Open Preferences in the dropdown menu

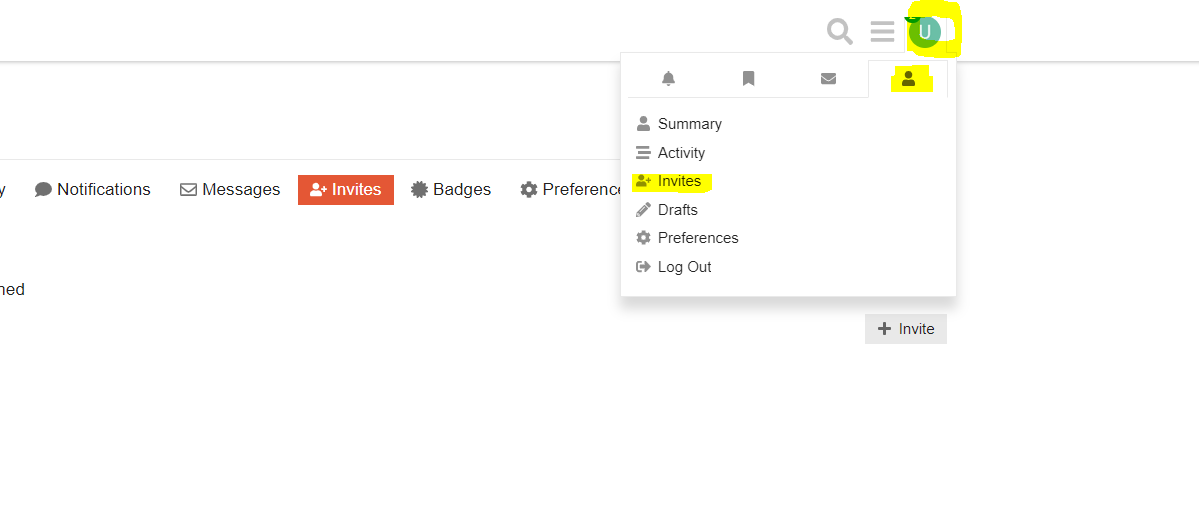(x=698, y=238)
